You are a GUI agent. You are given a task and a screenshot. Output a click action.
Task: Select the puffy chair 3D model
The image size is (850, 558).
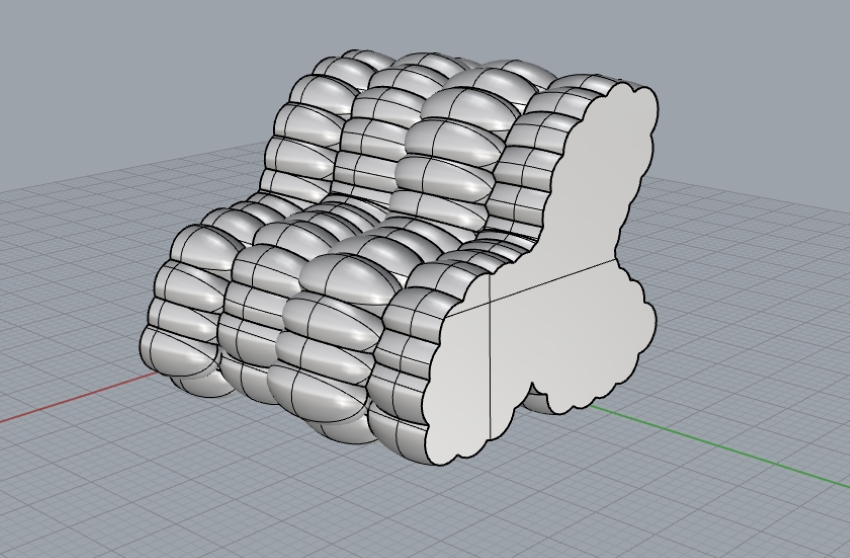(398, 258)
